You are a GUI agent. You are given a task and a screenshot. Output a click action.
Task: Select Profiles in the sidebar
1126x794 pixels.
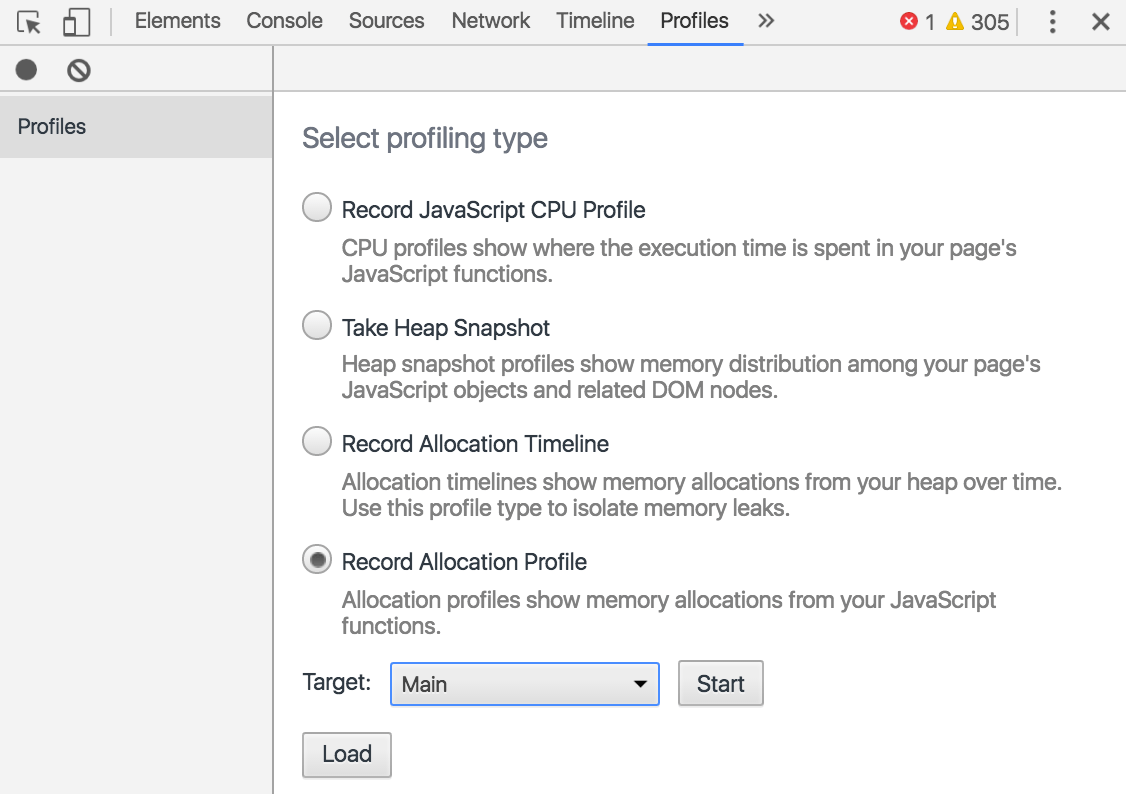51,126
